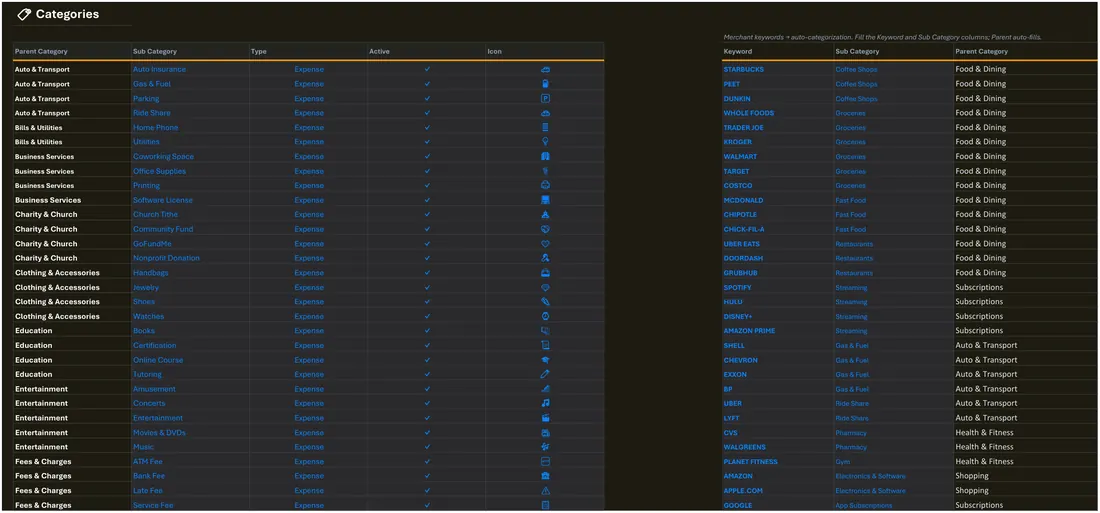Image resolution: width=1100 pixels, height=513 pixels.
Task: Toggle the Active checkmark for Bank Fee
Action: click(427, 476)
